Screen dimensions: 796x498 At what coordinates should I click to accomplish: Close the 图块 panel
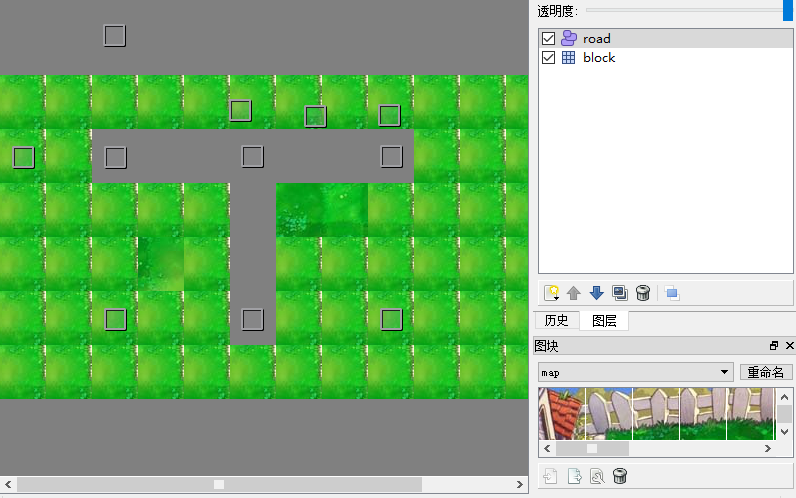click(x=789, y=346)
